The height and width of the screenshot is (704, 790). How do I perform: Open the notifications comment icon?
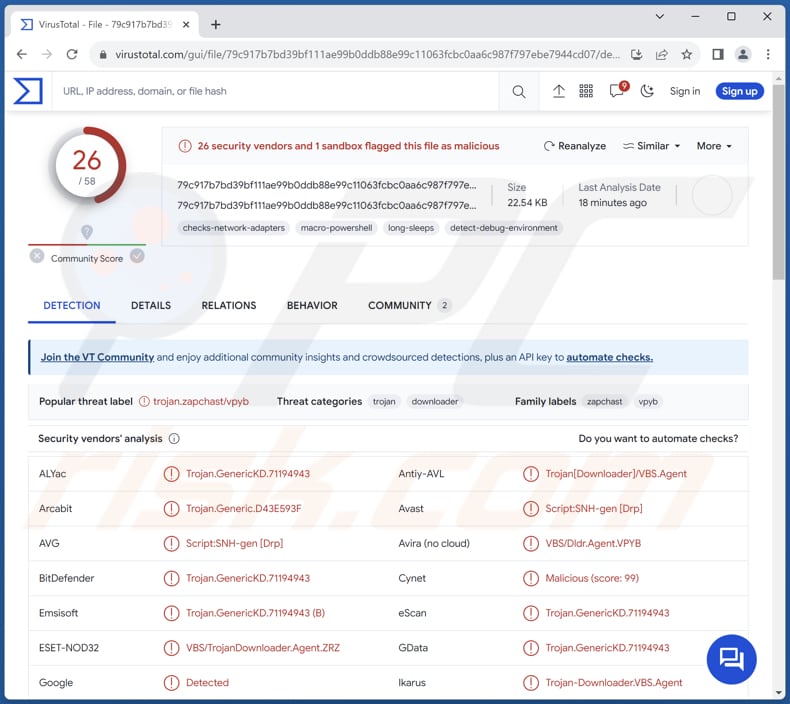click(x=617, y=91)
